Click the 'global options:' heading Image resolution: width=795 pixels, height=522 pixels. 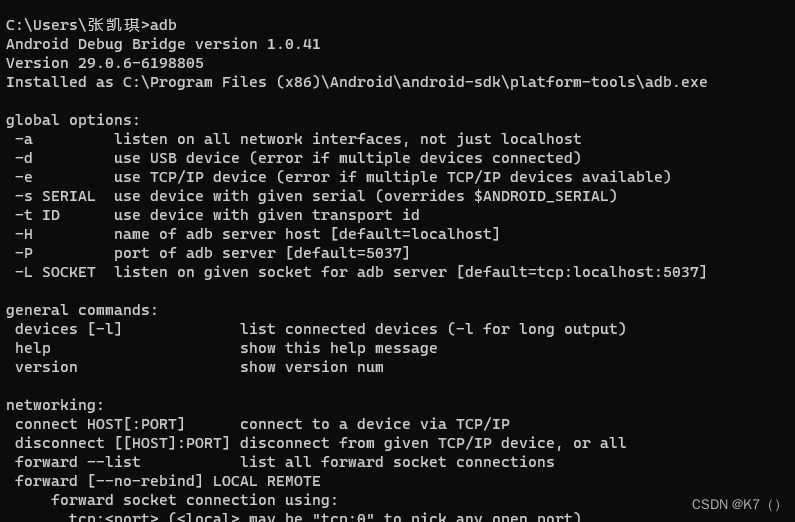coord(73,120)
